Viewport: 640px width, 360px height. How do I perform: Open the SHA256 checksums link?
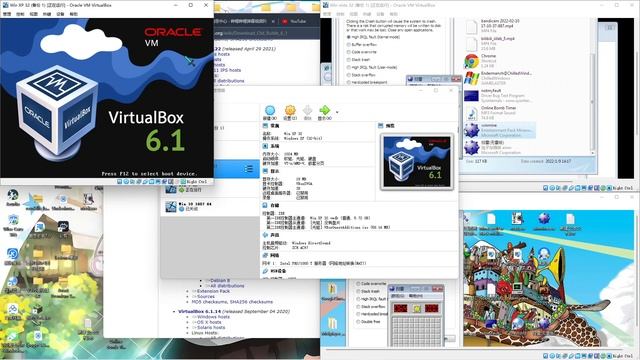pos(251,302)
